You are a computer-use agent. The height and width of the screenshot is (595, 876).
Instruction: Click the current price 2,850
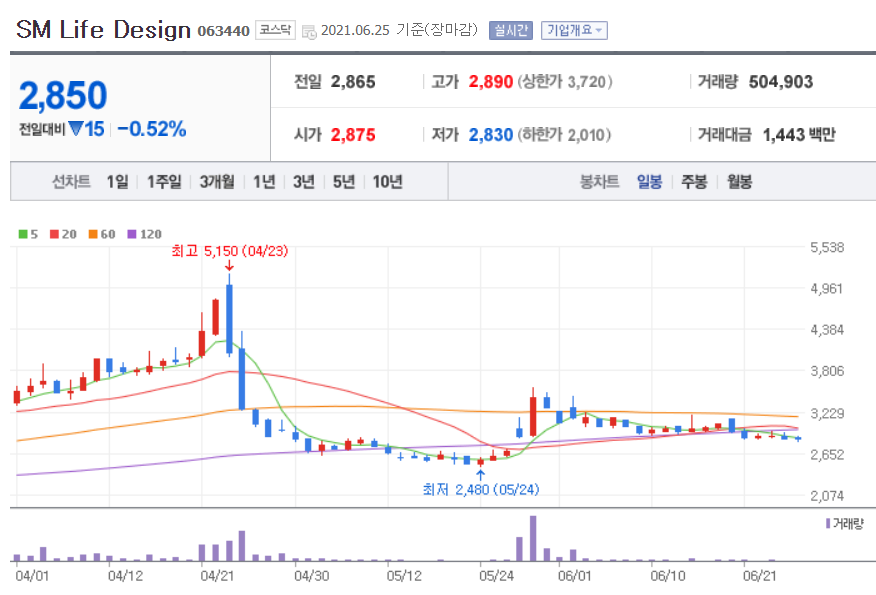click(x=63, y=96)
